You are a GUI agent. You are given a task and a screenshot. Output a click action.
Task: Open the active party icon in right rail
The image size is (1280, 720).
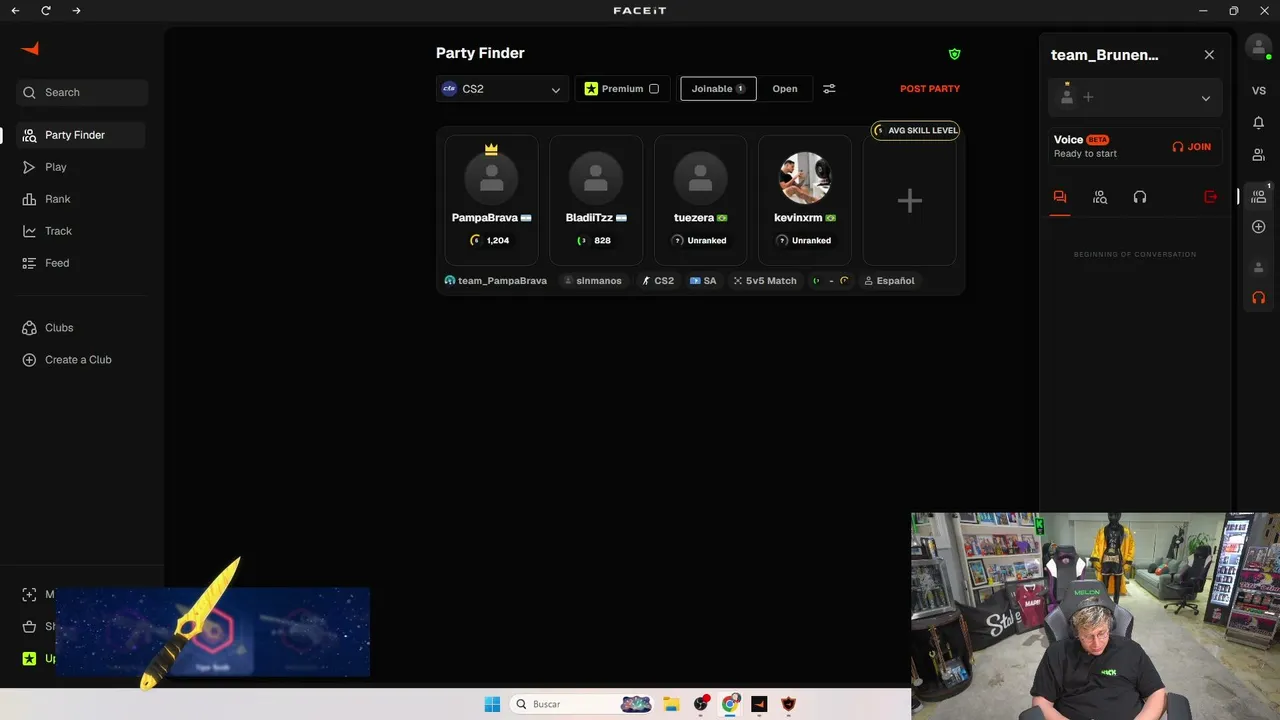pos(1259,197)
